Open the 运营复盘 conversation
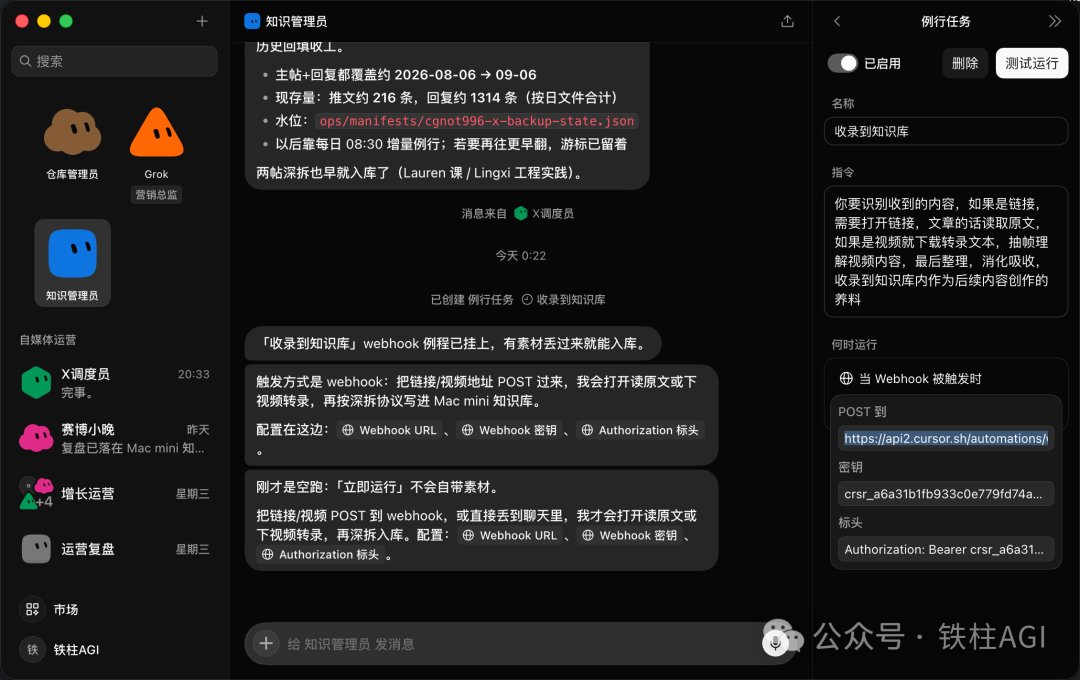Viewport: 1080px width, 680px height. click(114, 549)
